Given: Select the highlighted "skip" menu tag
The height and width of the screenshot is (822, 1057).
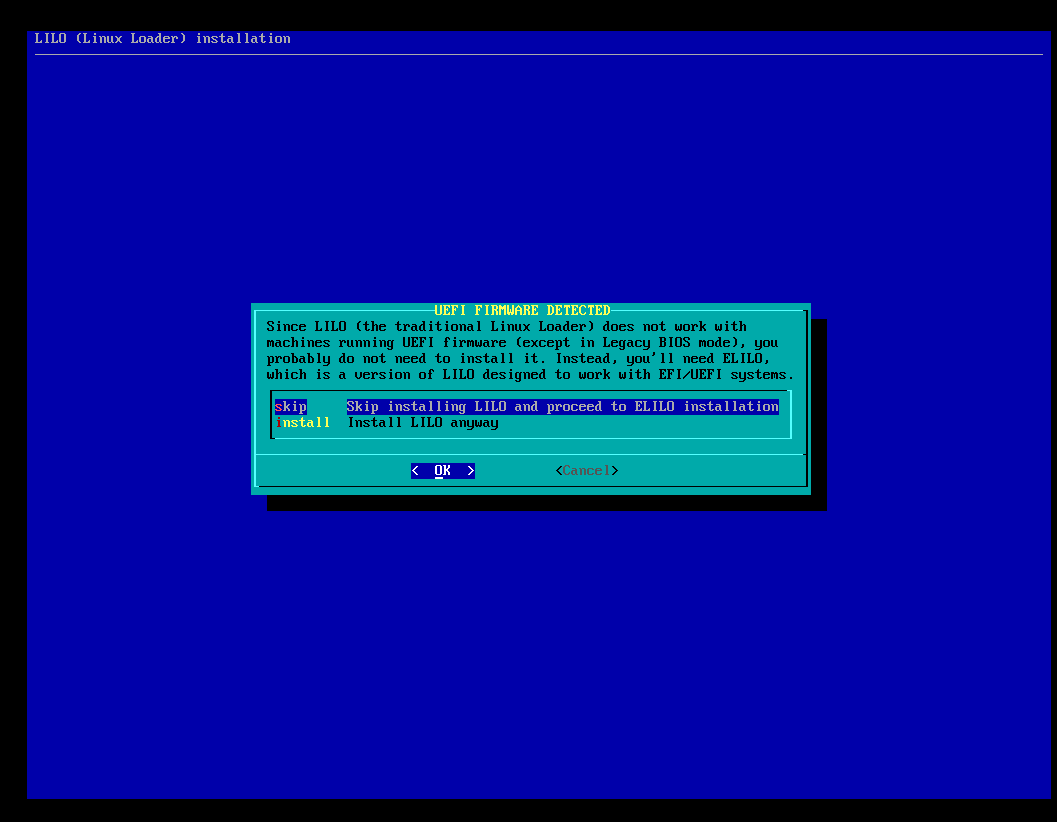Looking at the screenshot, I should 291,407.
